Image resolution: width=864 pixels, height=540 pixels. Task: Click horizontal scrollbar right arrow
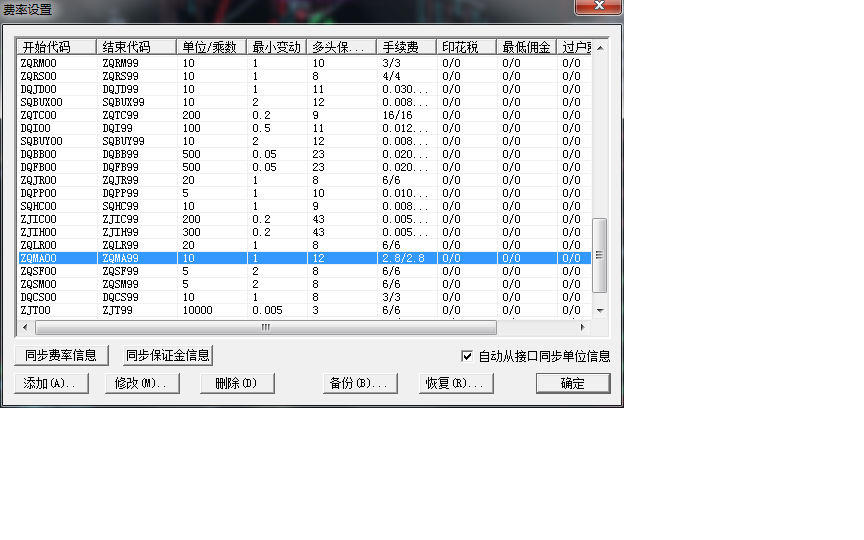click(583, 327)
